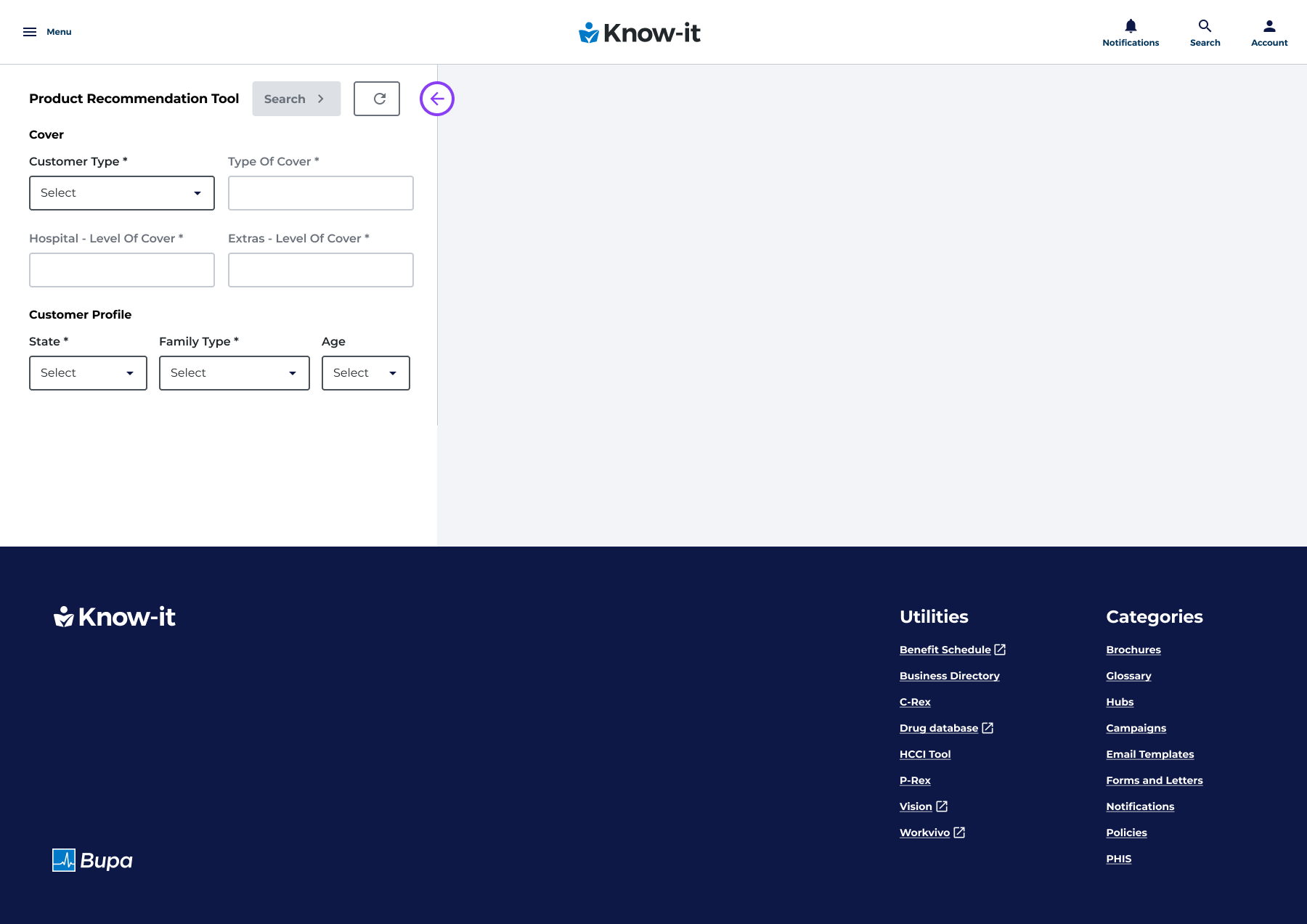Expand the Customer Type dropdown

click(122, 193)
